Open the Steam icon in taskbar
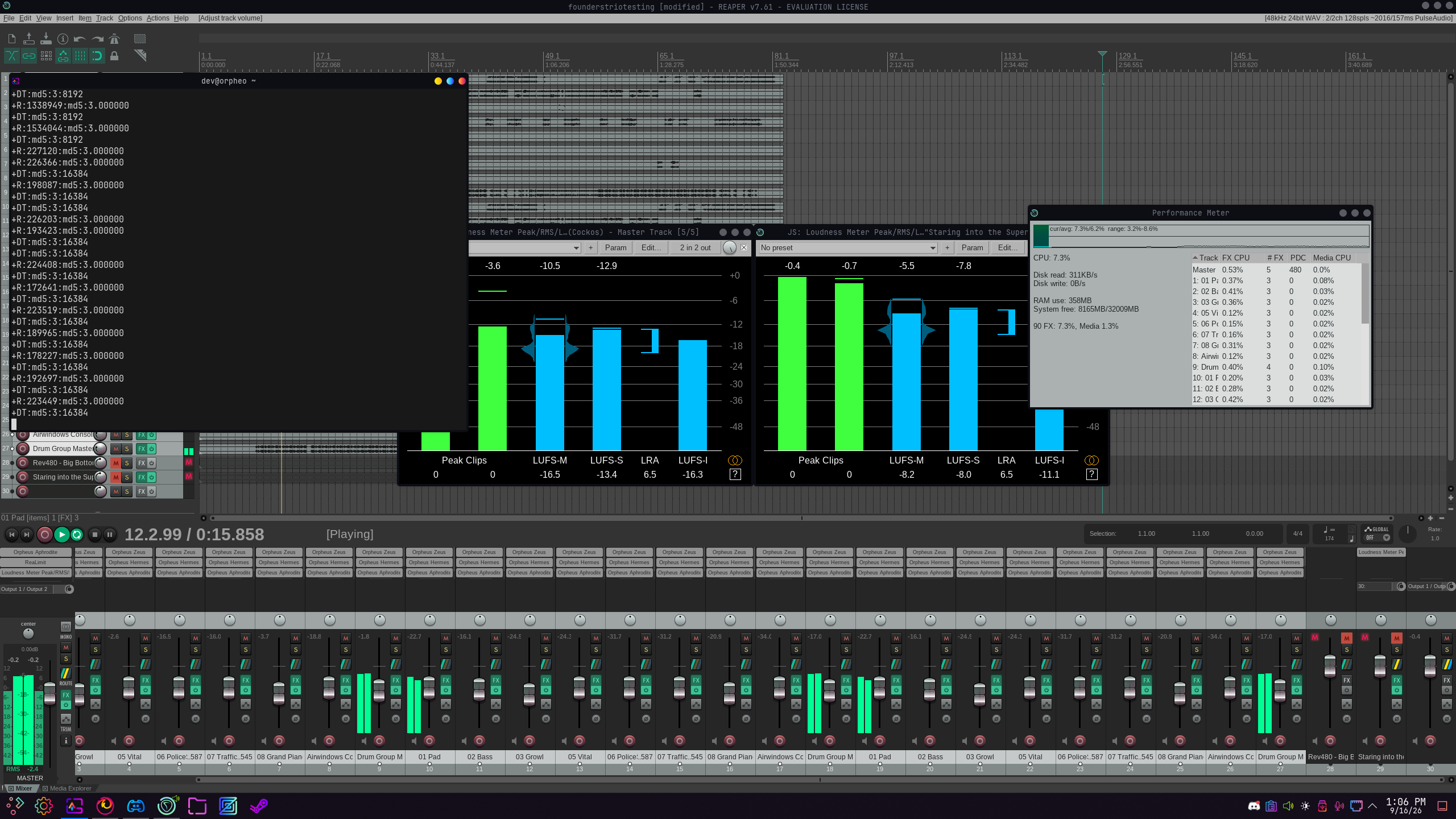The height and width of the screenshot is (819, 1456). [x=258, y=806]
